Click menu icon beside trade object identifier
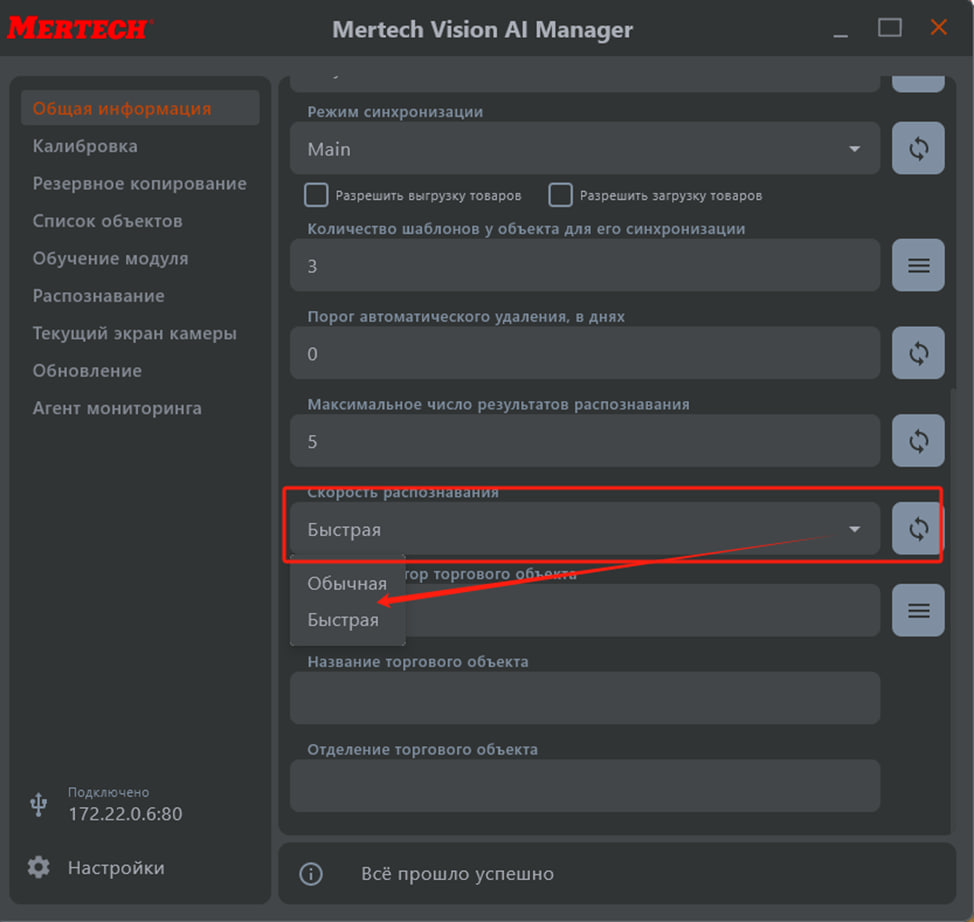The height and width of the screenshot is (922, 974). click(918, 610)
